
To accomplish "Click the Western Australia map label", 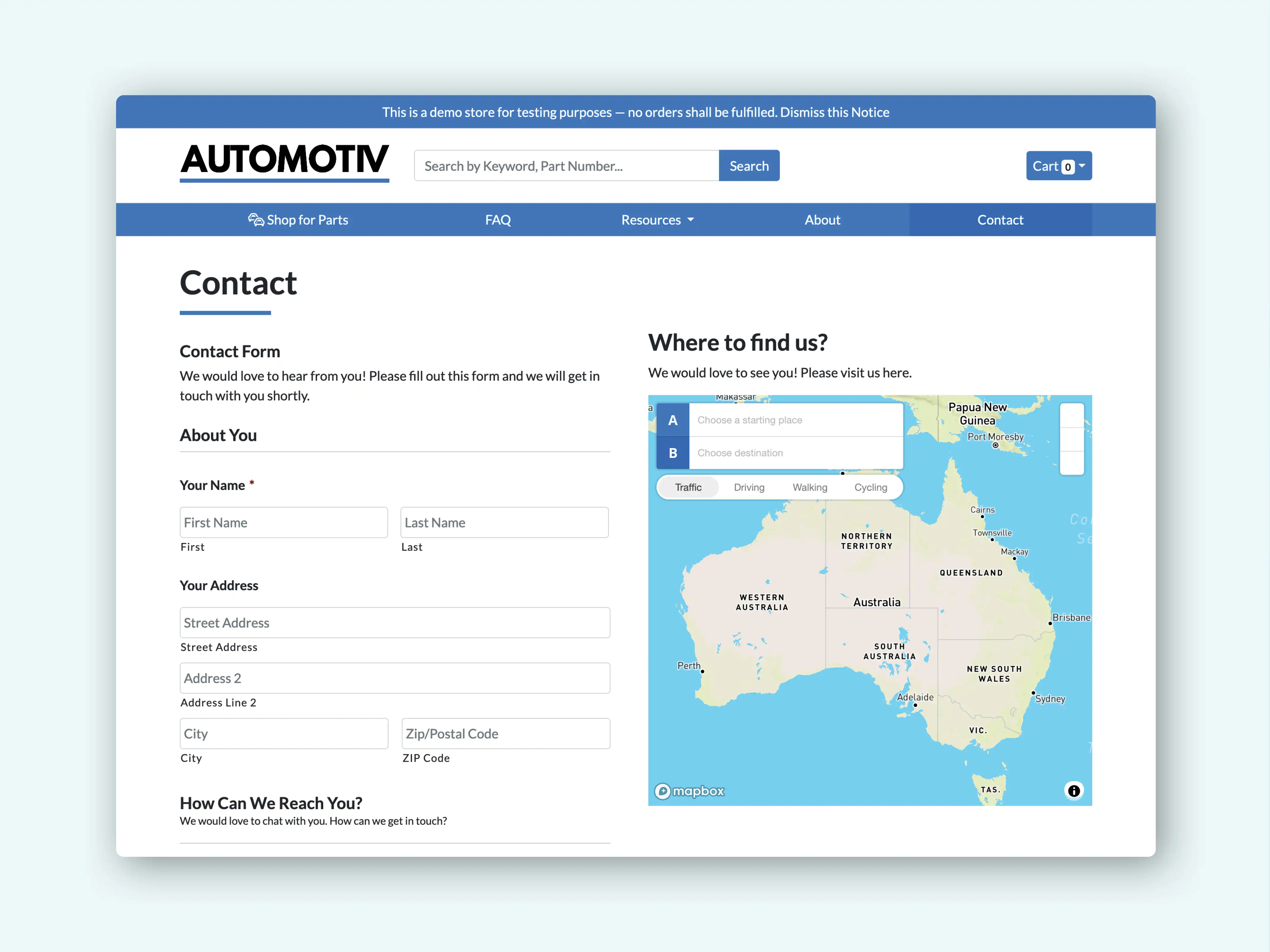I will pos(762,602).
